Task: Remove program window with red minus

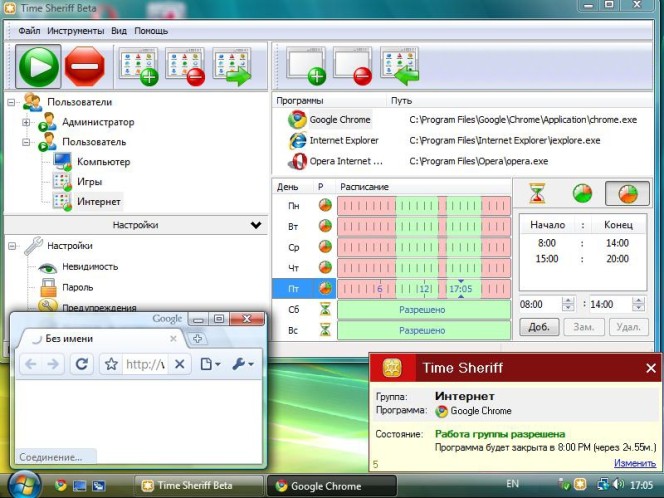Action: coord(352,66)
